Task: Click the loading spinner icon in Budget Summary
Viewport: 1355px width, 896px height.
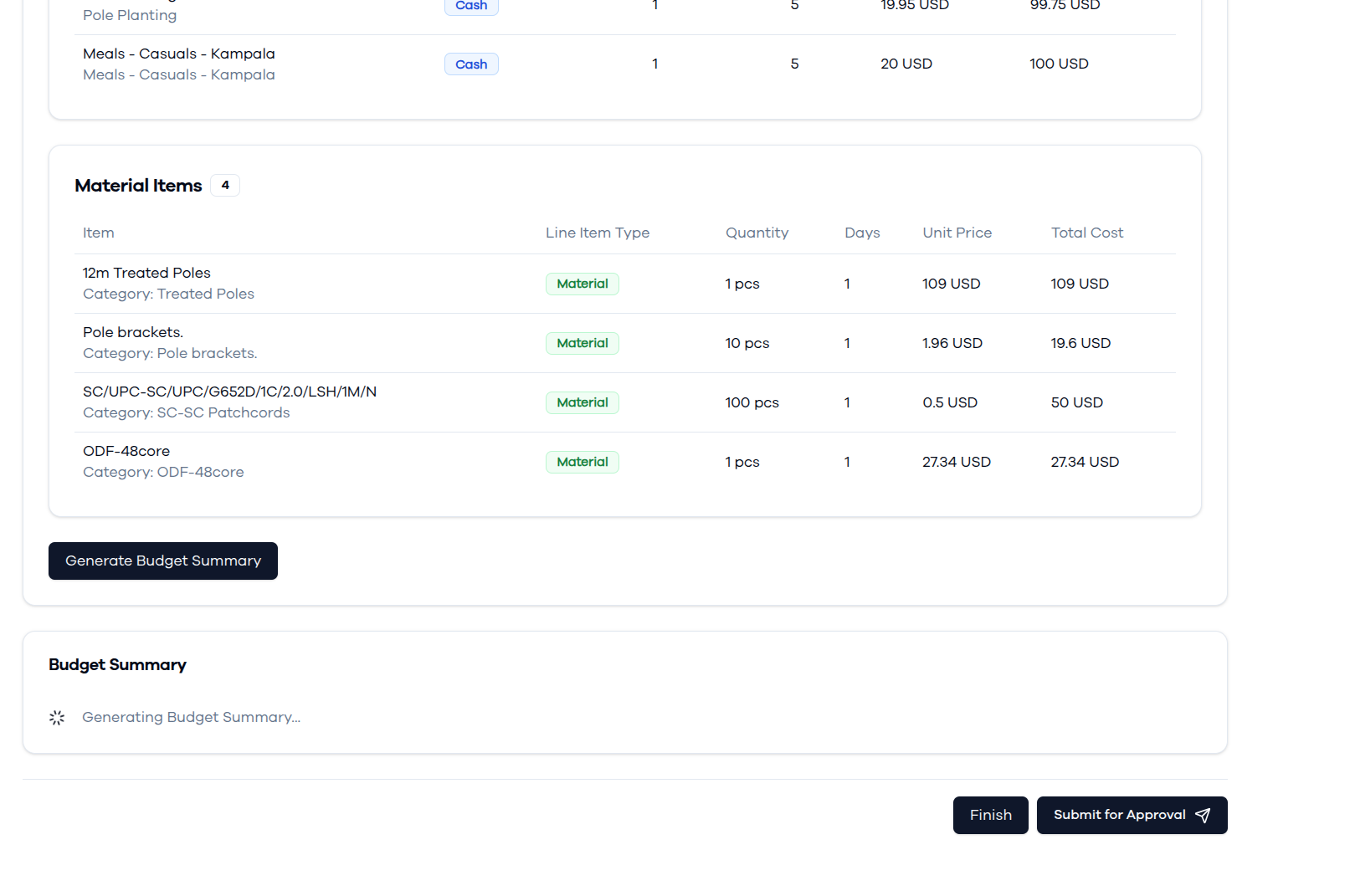Action: tap(57, 718)
